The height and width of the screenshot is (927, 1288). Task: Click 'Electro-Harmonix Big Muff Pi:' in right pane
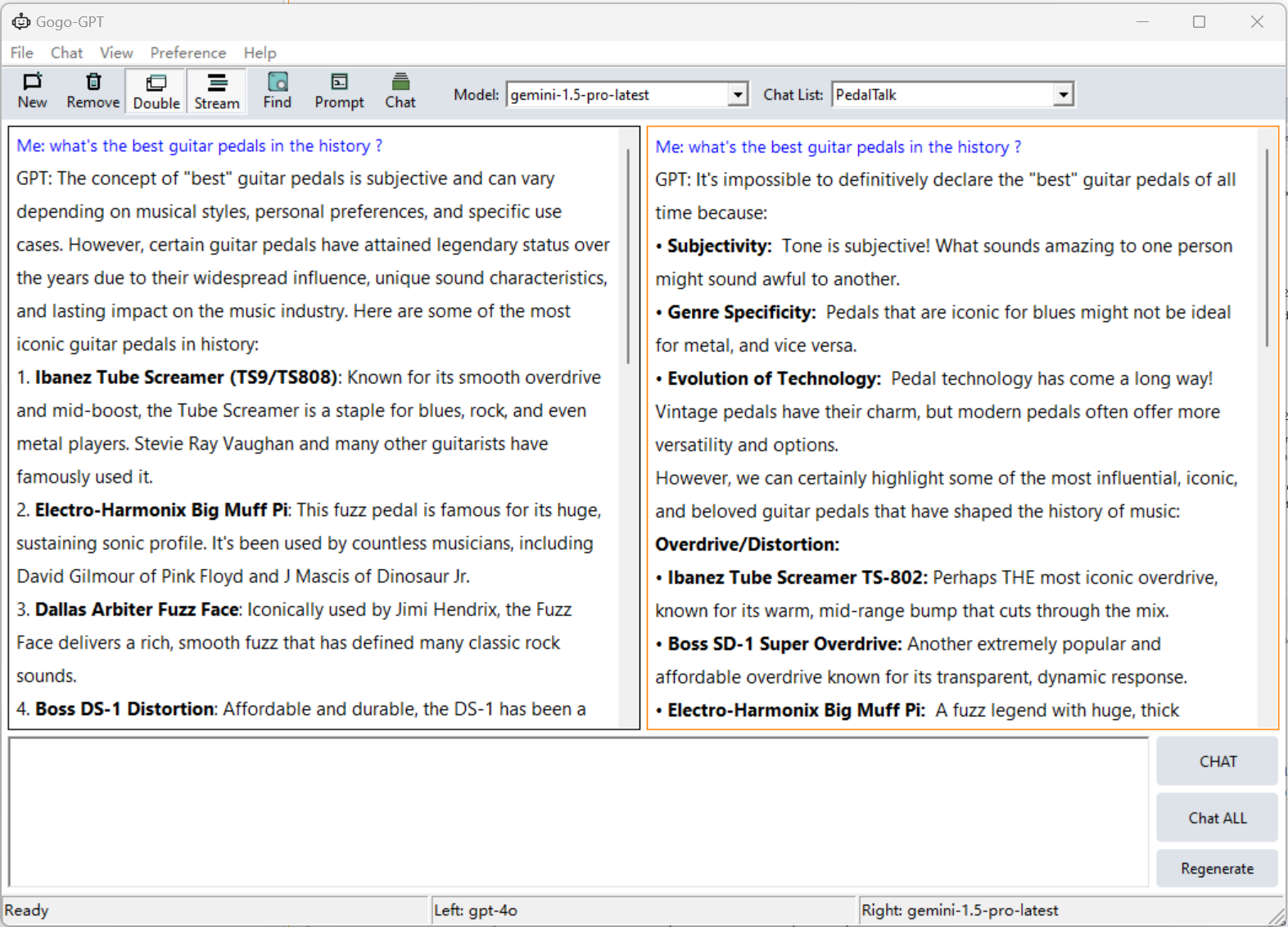click(x=796, y=711)
